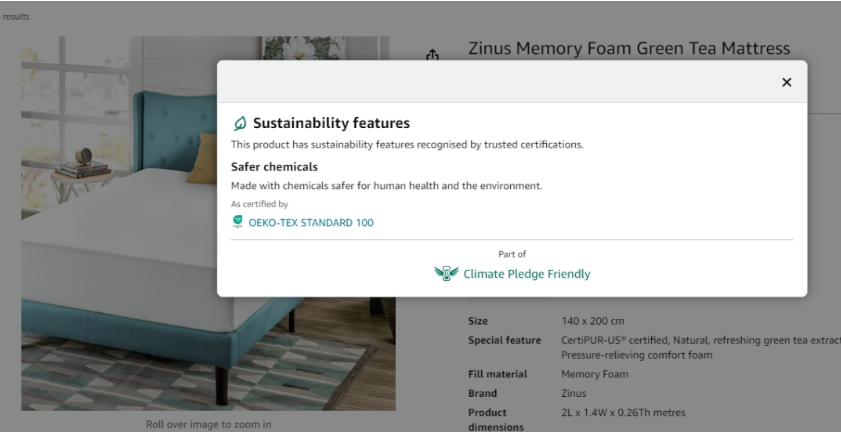Open the OEKO-TEX STANDARD 100 link
The height and width of the screenshot is (432, 841).
tap(311, 223)
